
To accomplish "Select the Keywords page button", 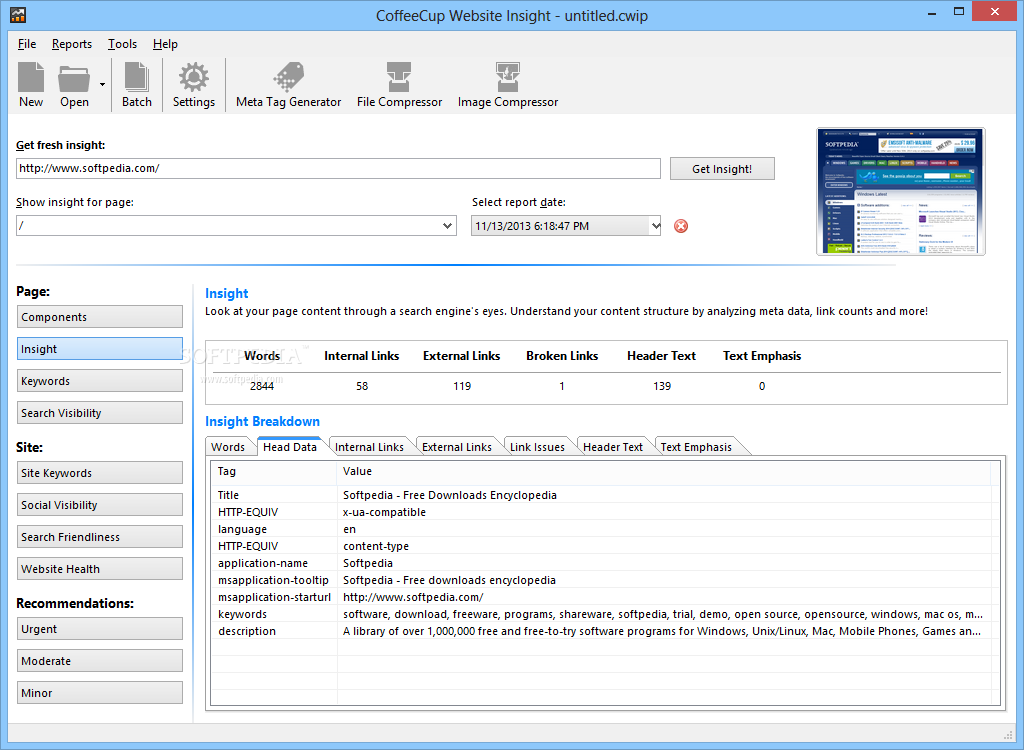I will click(x=100, y=381).
